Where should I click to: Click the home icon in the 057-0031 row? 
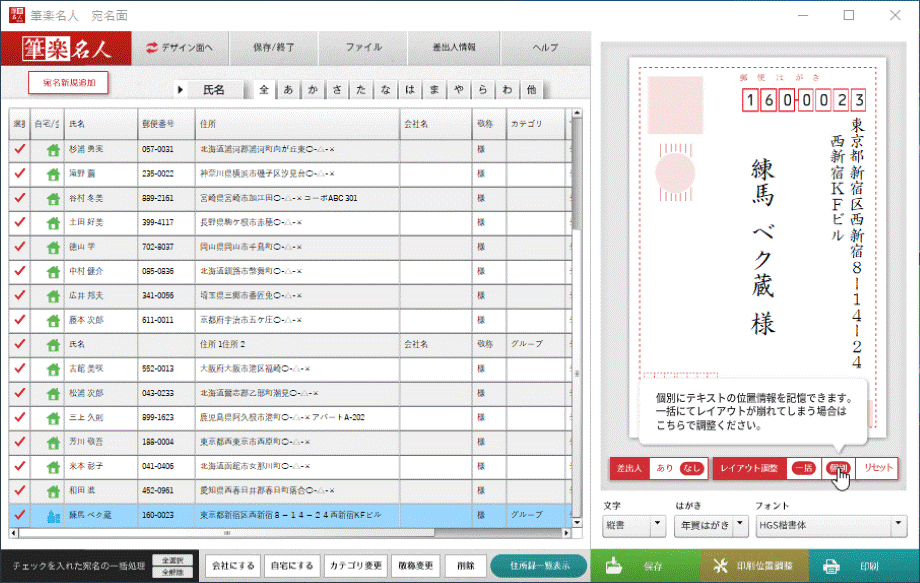click(53, 150)
